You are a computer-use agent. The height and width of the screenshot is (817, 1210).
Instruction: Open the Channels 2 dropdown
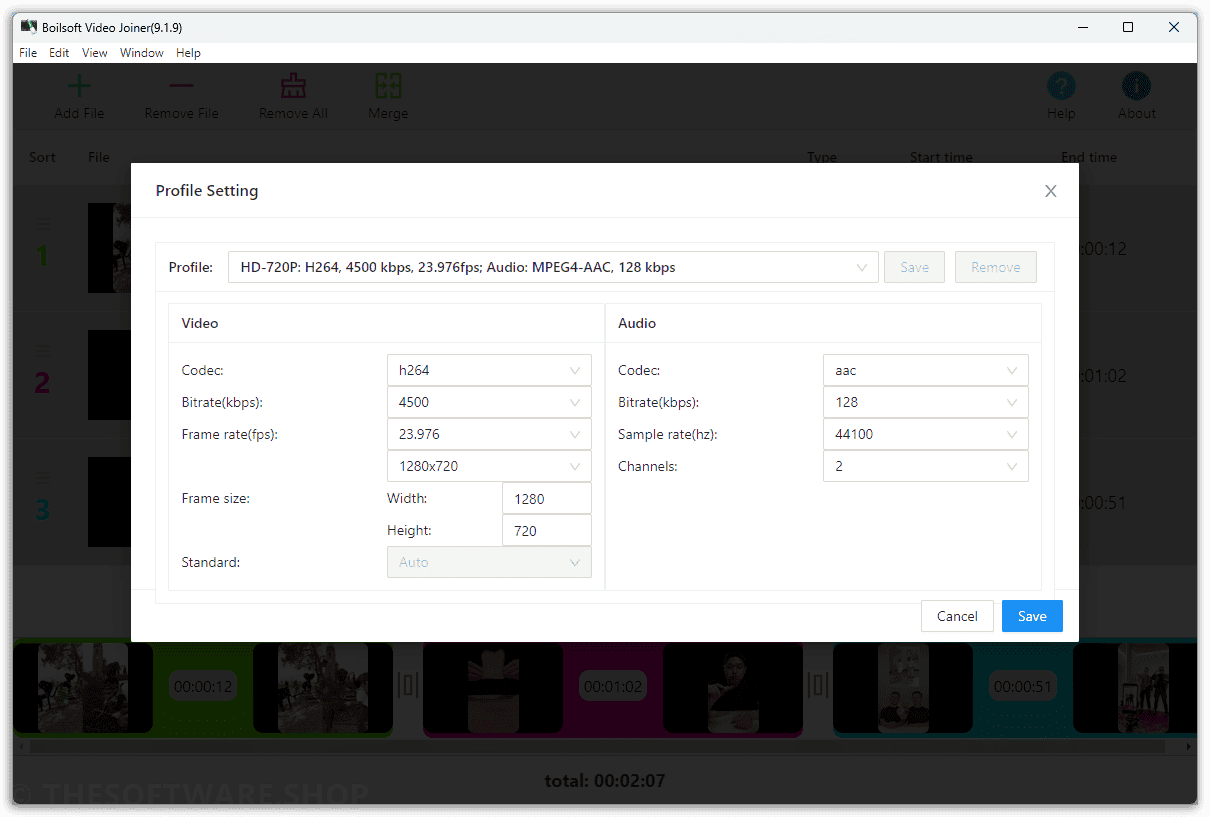tap(926, 466)
